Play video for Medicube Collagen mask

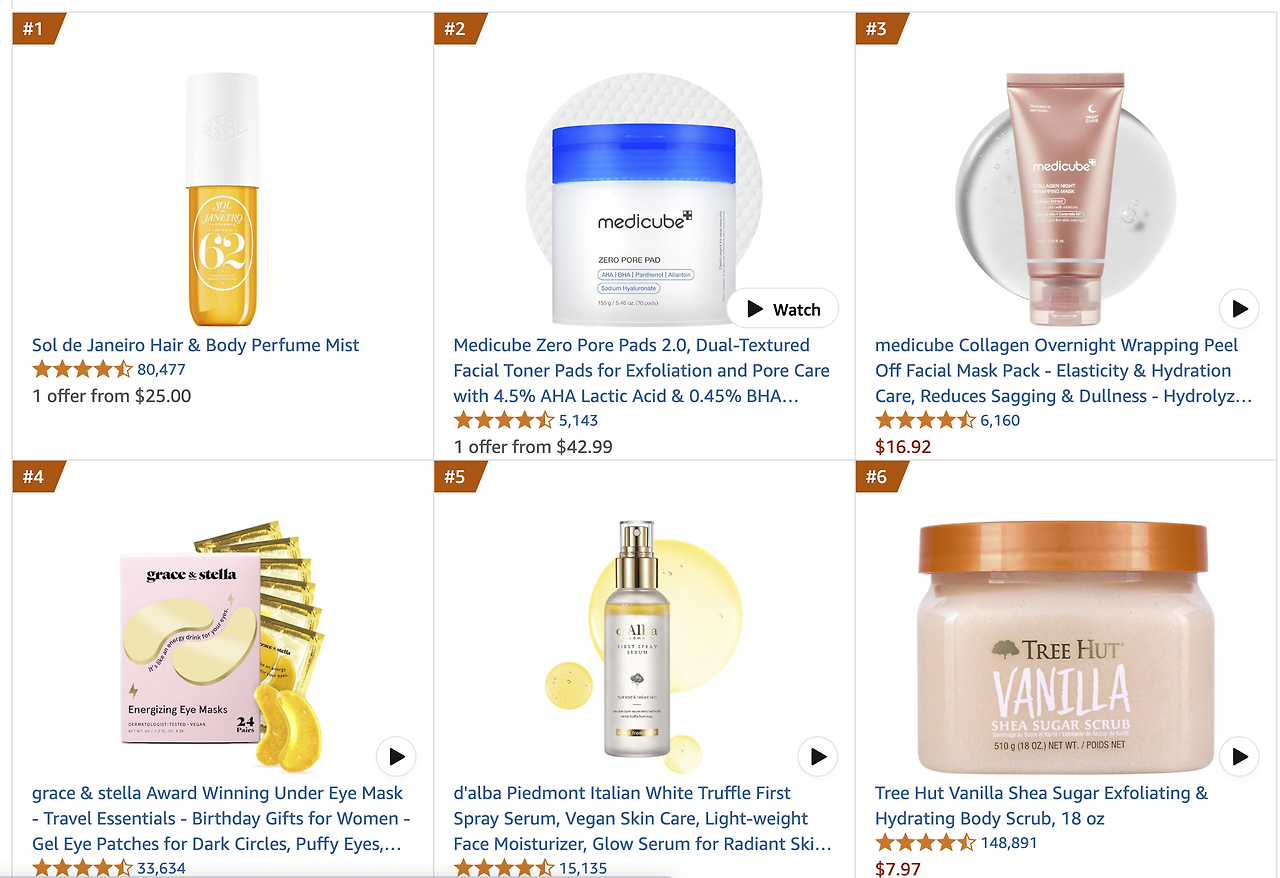[x=1239, y=309]
